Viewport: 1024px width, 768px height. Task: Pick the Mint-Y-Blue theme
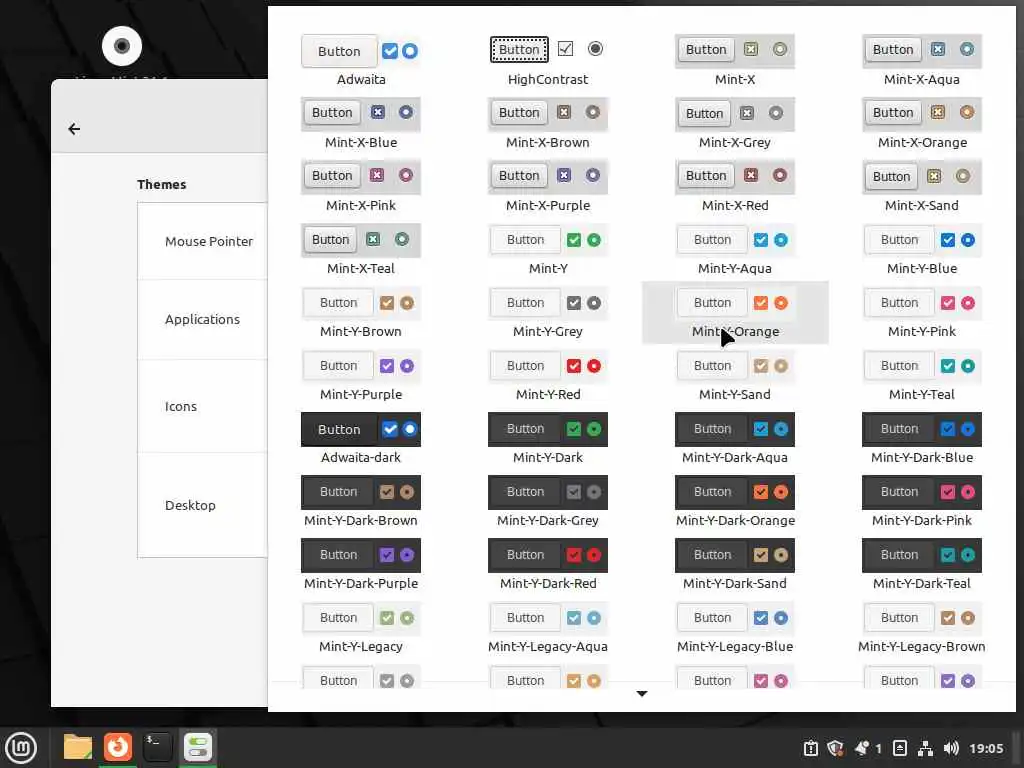click(x=921, y=250)
